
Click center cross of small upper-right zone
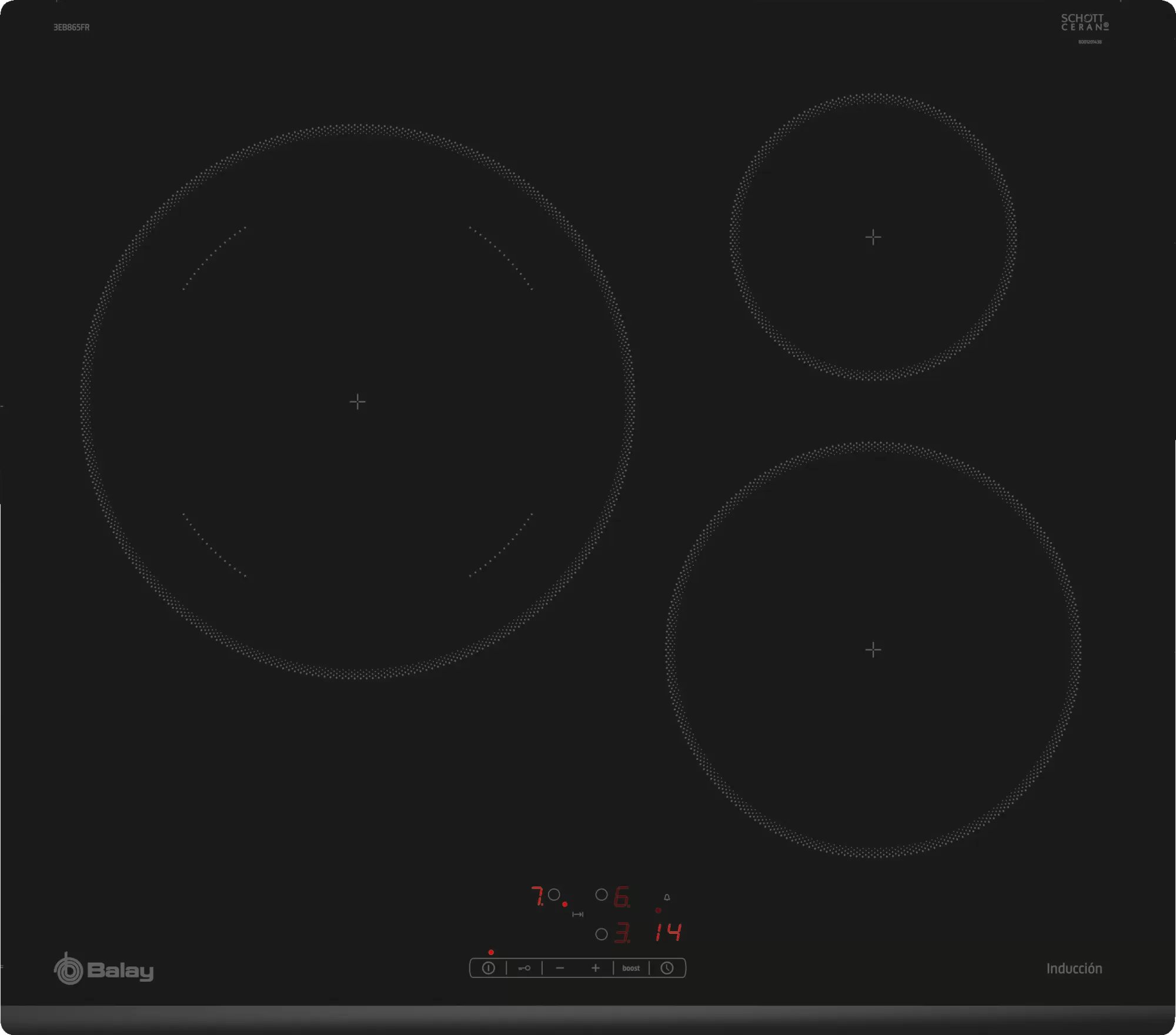click(873, 237)
